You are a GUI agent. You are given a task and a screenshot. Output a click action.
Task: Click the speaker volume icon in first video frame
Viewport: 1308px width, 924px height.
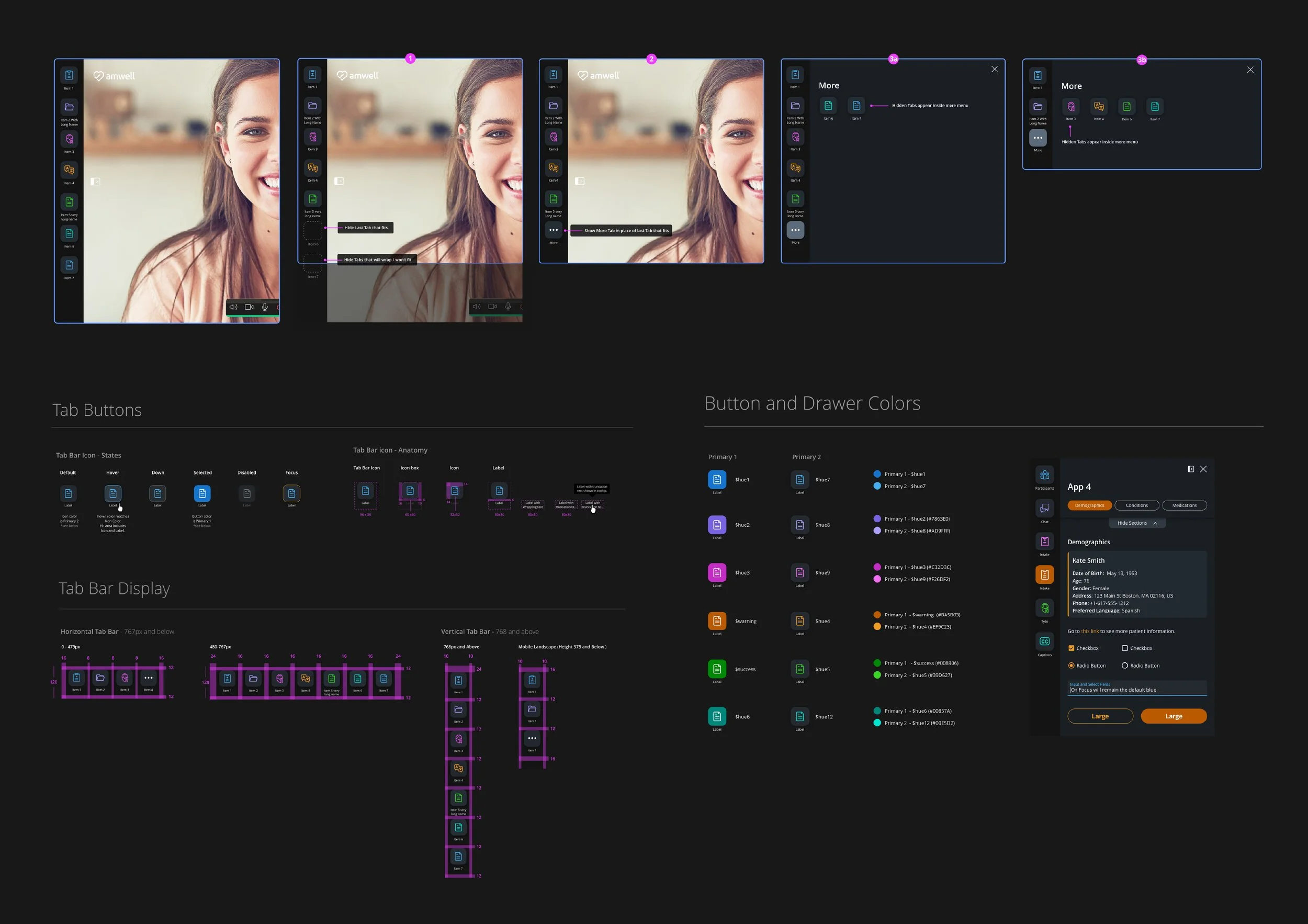[233, 307]
